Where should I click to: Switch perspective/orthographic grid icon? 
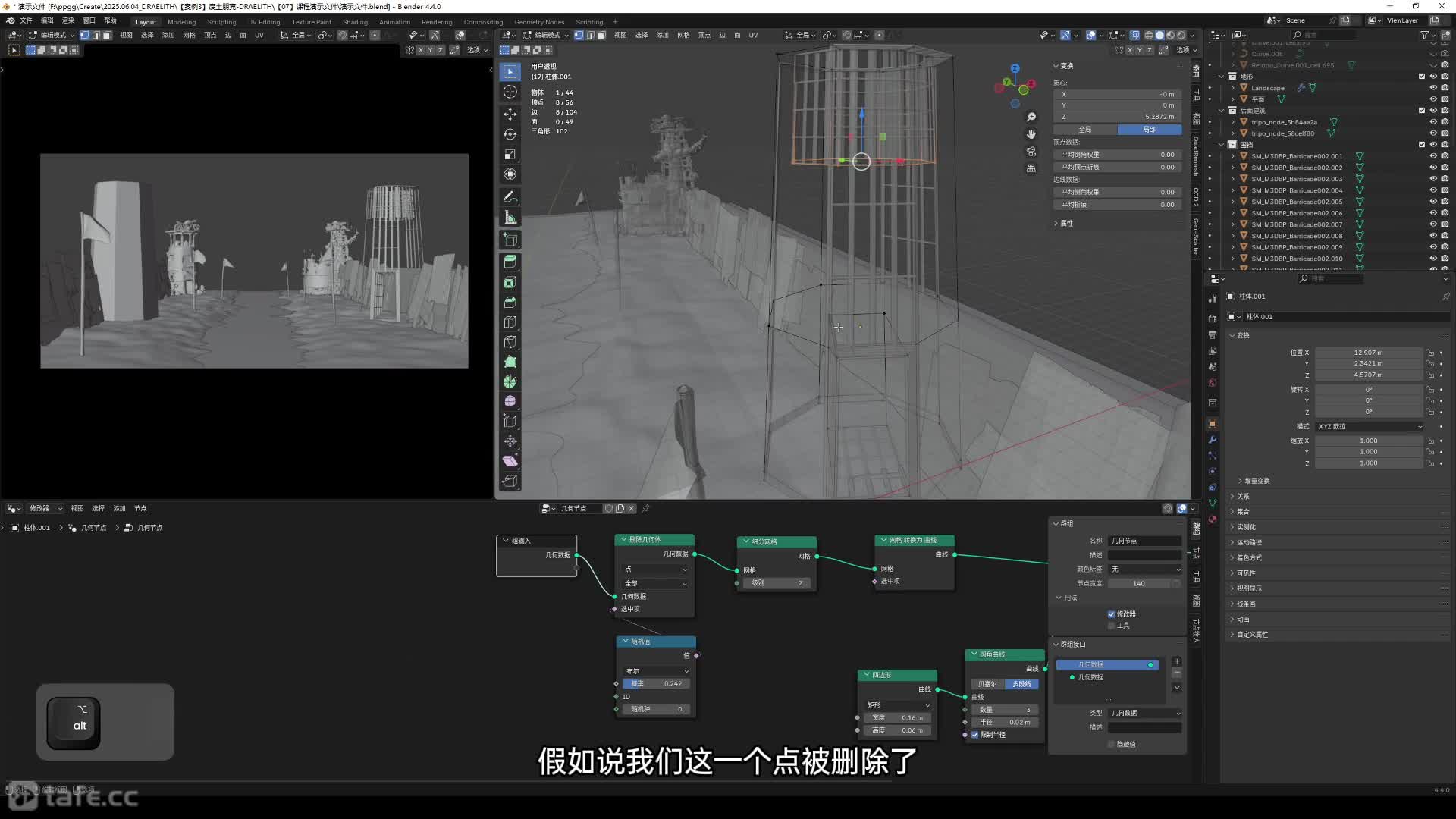click(x=1031, y=168)
